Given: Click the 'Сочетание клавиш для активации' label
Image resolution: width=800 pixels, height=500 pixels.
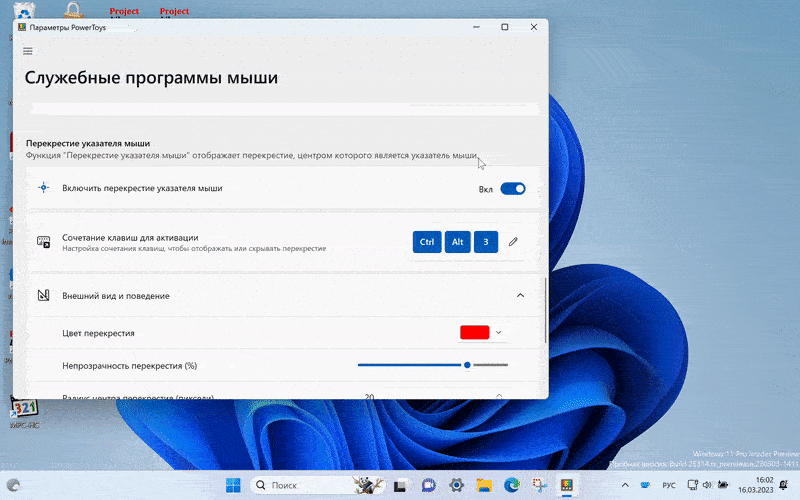Looking at the screenshot, I should click(x=130, y=237).
